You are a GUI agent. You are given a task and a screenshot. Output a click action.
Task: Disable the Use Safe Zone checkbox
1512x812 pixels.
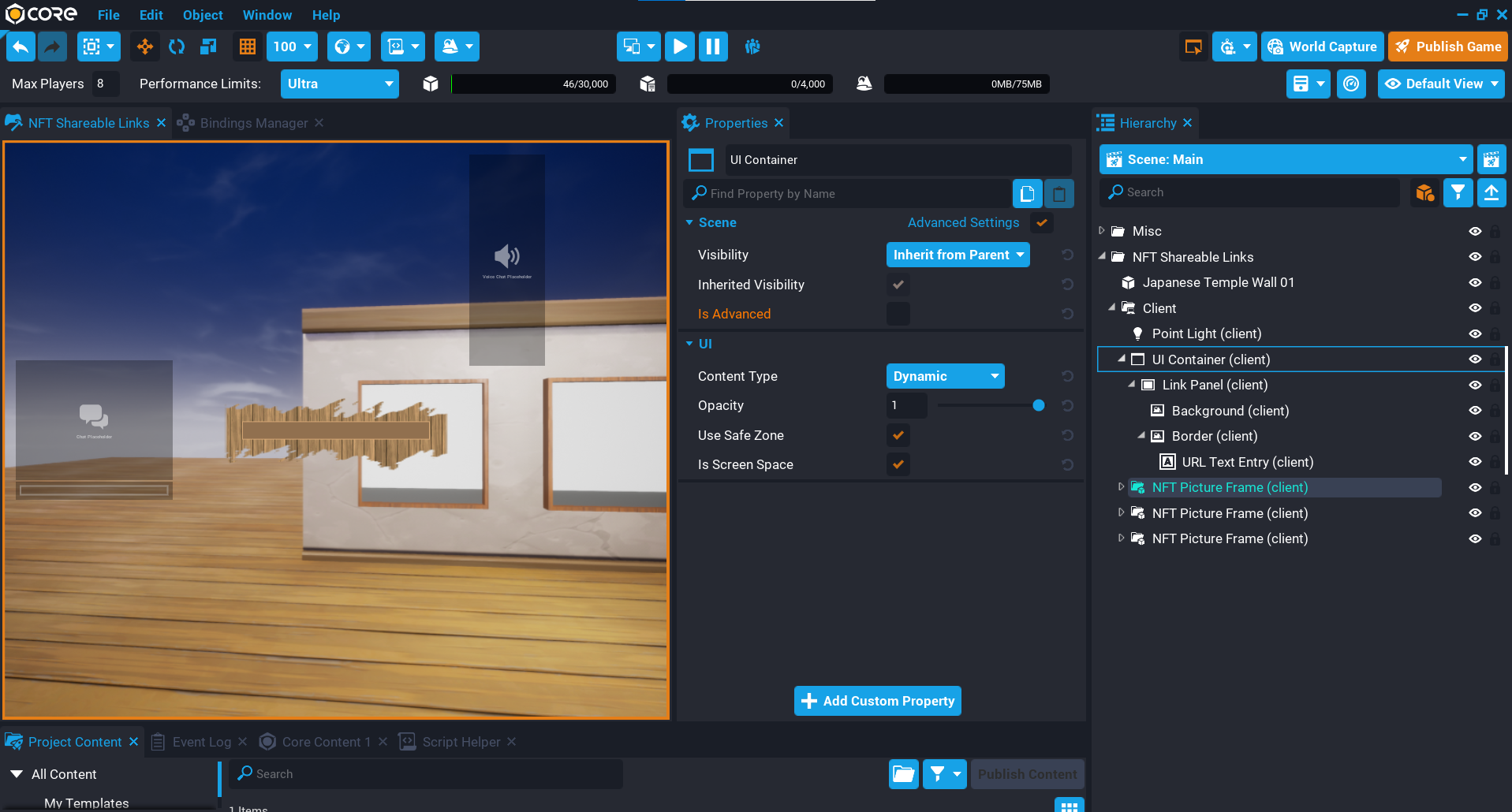pos(898,435)
